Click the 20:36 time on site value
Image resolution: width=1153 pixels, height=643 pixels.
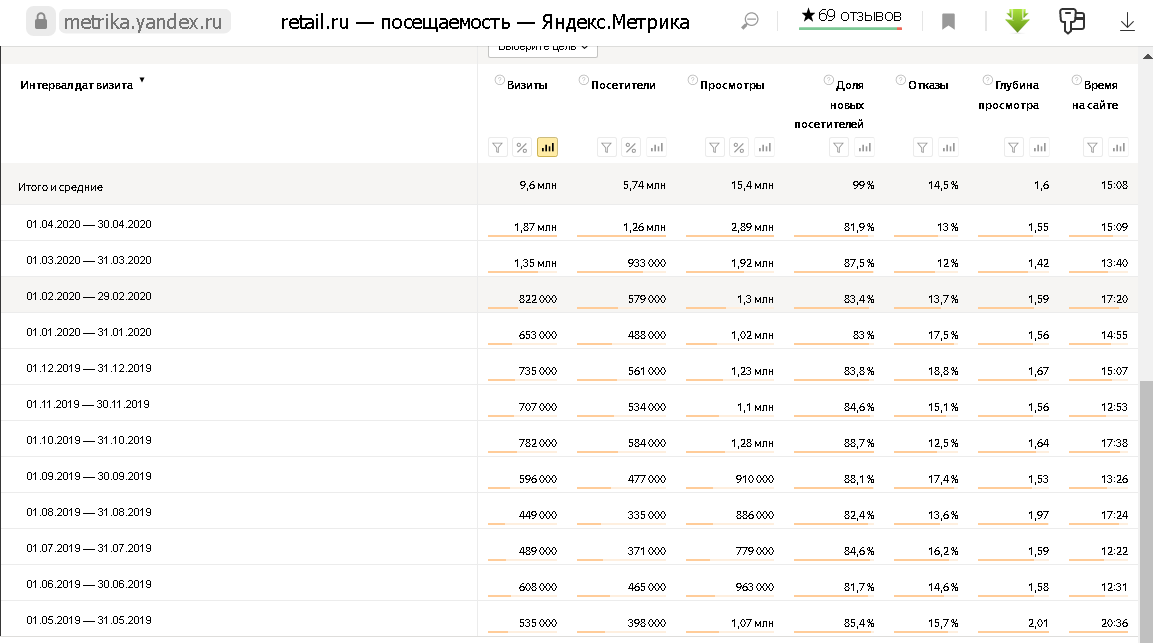pos(1115,623)
